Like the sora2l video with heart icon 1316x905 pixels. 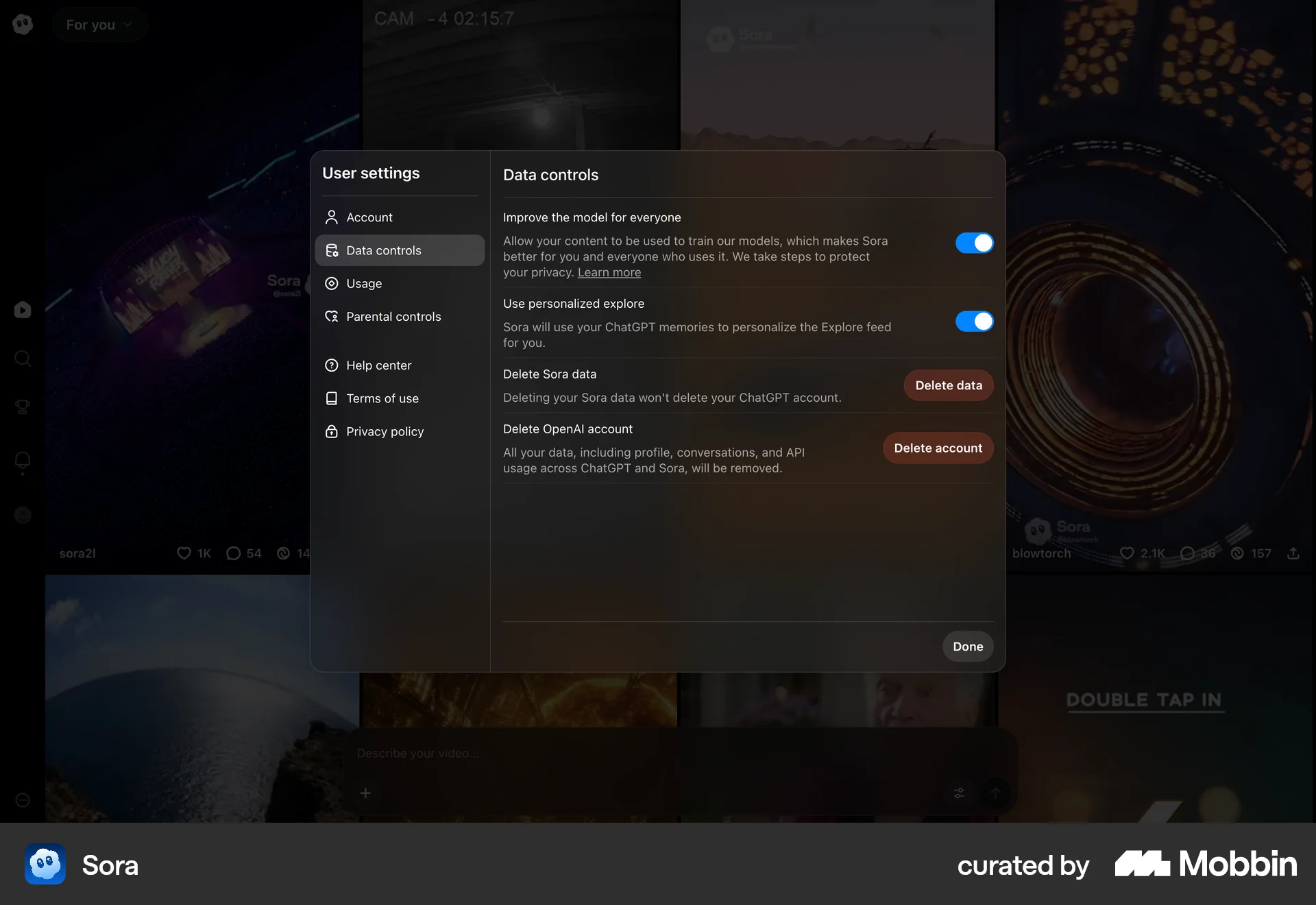pos(184,553)
